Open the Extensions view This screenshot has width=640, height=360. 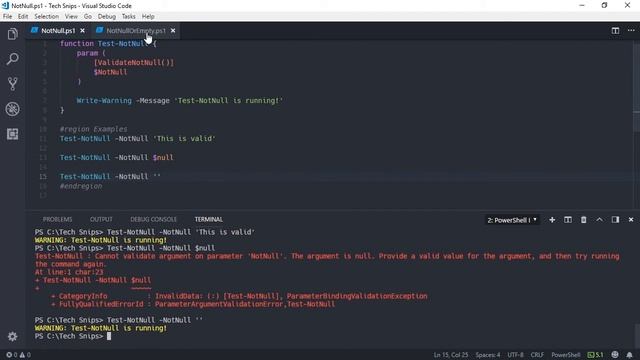click(x=13, y=134)
